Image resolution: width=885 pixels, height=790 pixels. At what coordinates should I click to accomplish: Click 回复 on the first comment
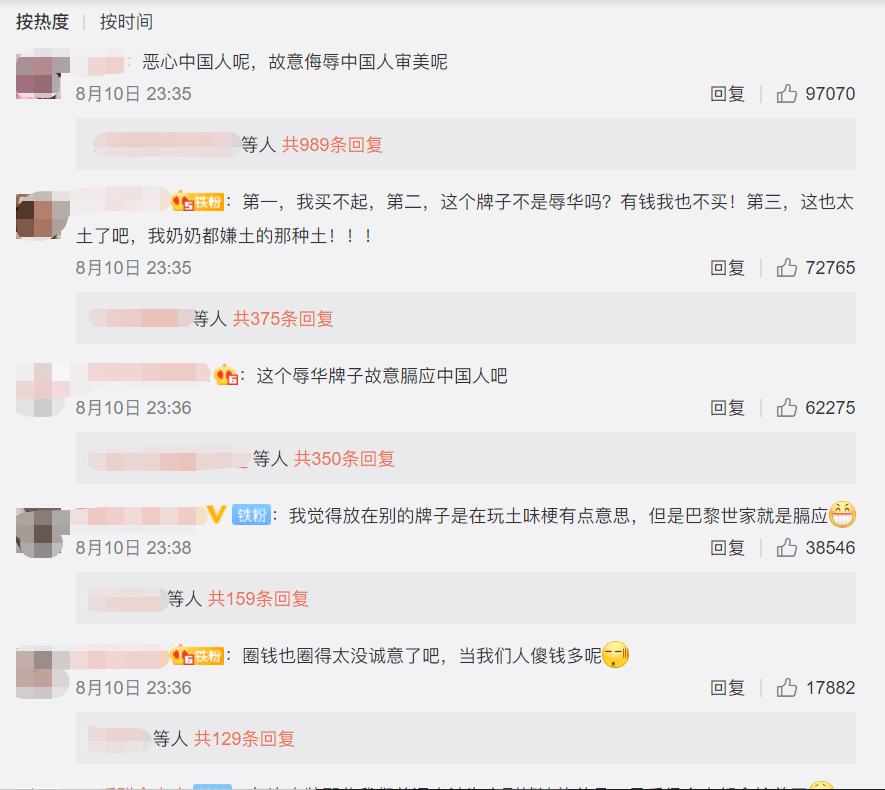[728, 94]
